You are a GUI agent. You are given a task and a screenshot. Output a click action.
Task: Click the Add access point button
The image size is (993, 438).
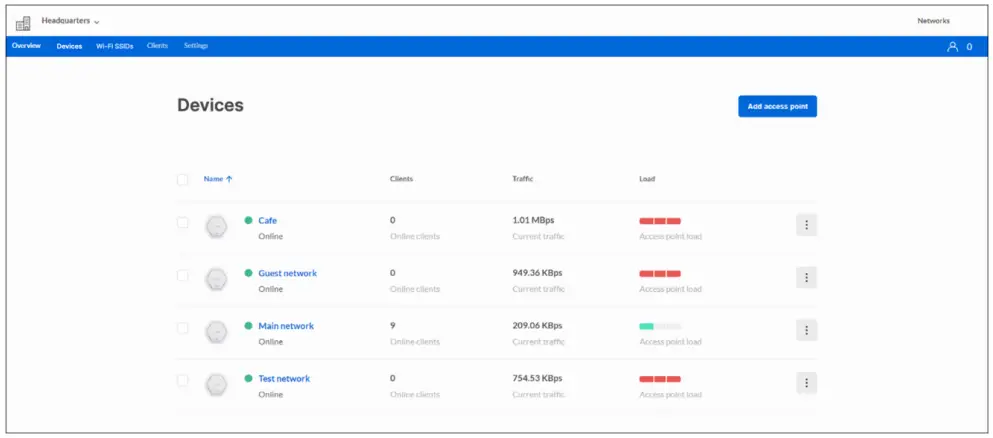pos(777,106)
